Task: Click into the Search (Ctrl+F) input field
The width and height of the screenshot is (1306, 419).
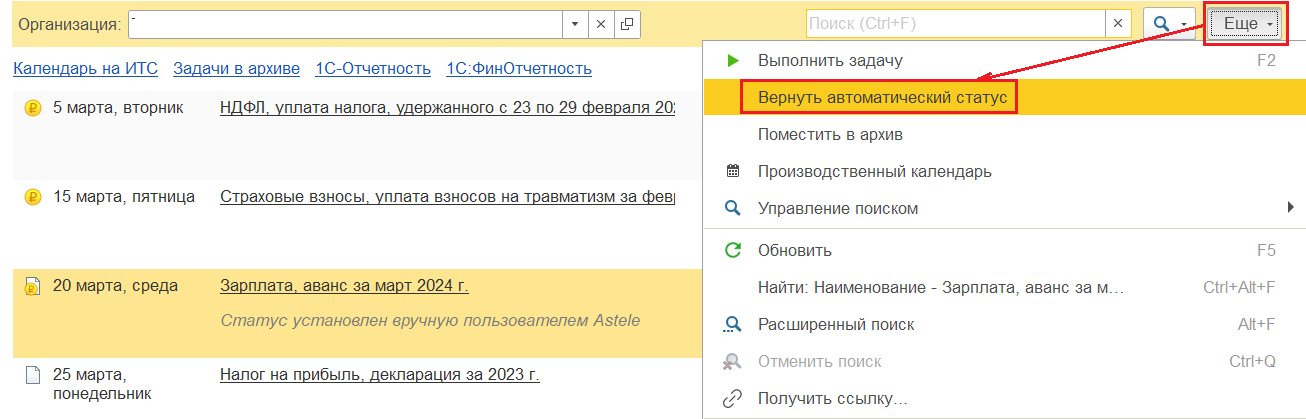Action: click(954, 24)
